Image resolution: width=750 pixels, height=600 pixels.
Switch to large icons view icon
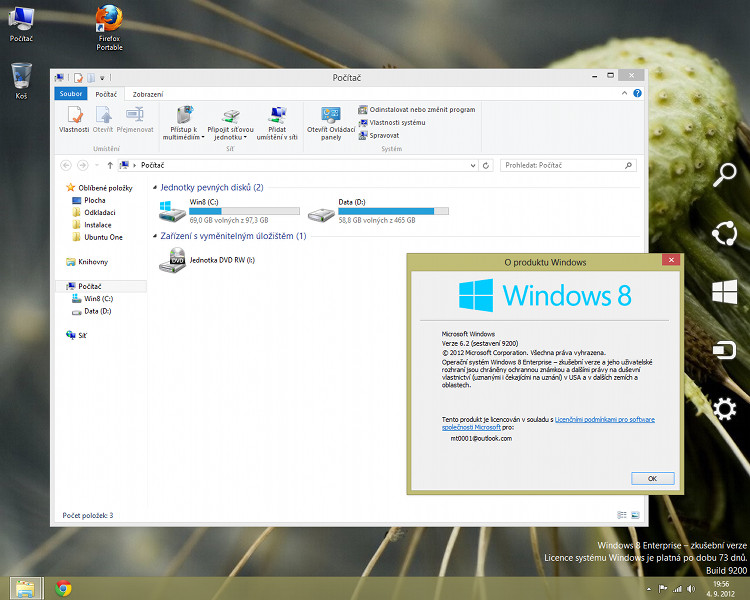635,515
